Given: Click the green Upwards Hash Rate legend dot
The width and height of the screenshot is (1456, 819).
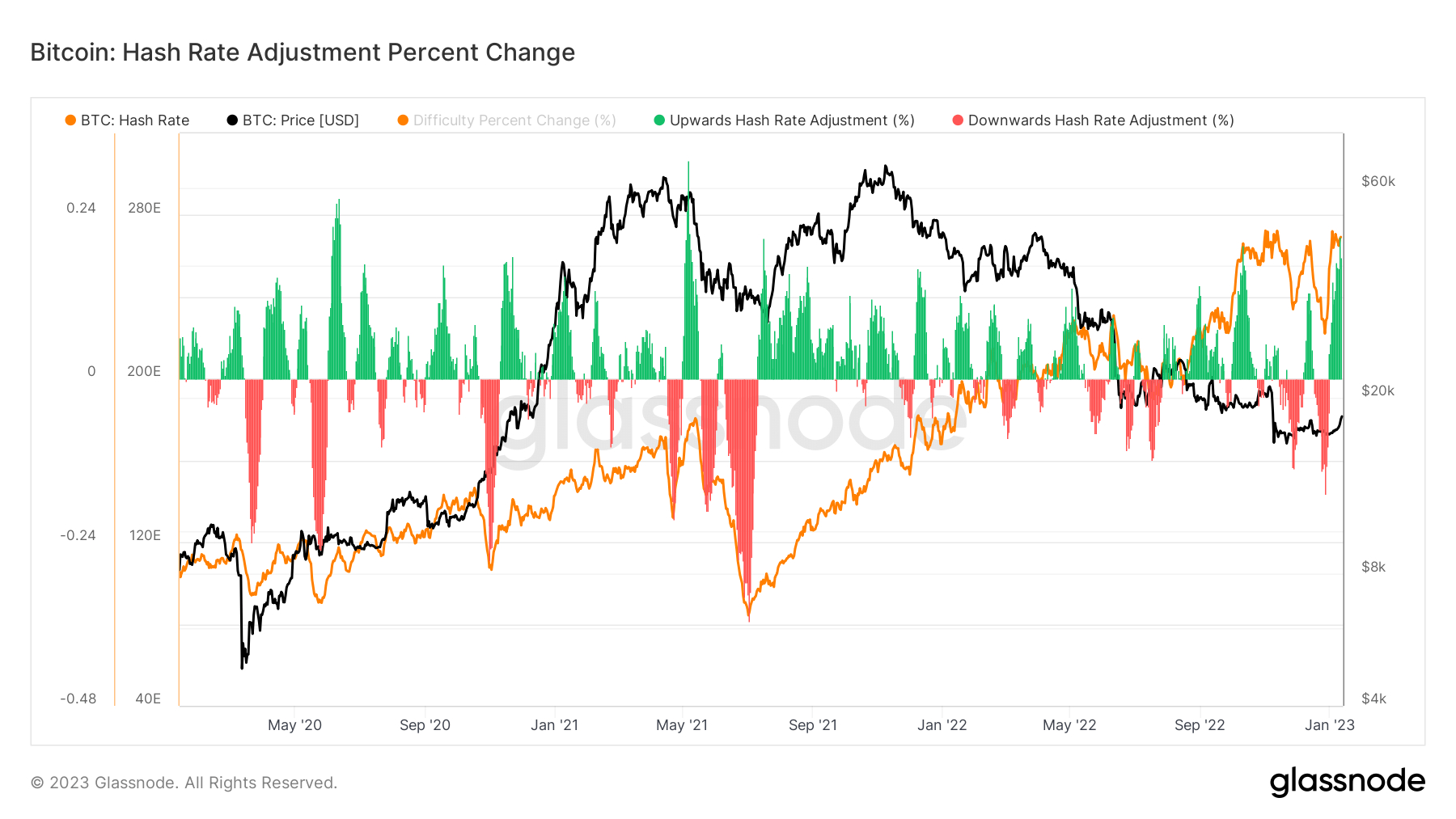Looking at the screenshot, I should click(659, 120).
